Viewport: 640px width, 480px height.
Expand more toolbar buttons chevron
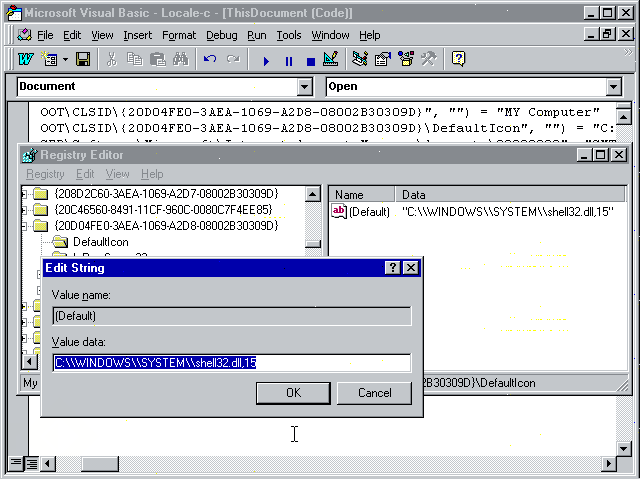point(628,53)
